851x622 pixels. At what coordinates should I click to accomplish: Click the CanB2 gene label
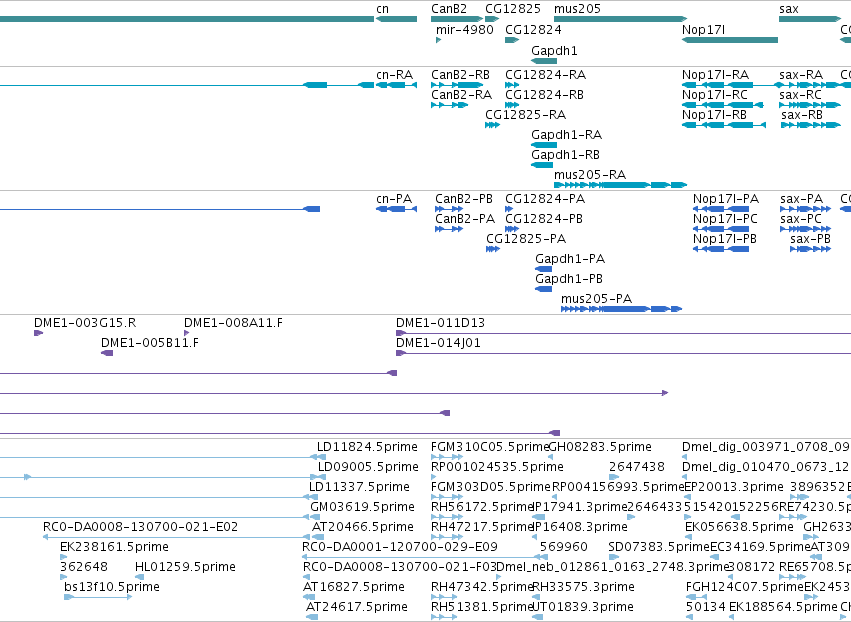pyautogui.click(x=449, y=9)
